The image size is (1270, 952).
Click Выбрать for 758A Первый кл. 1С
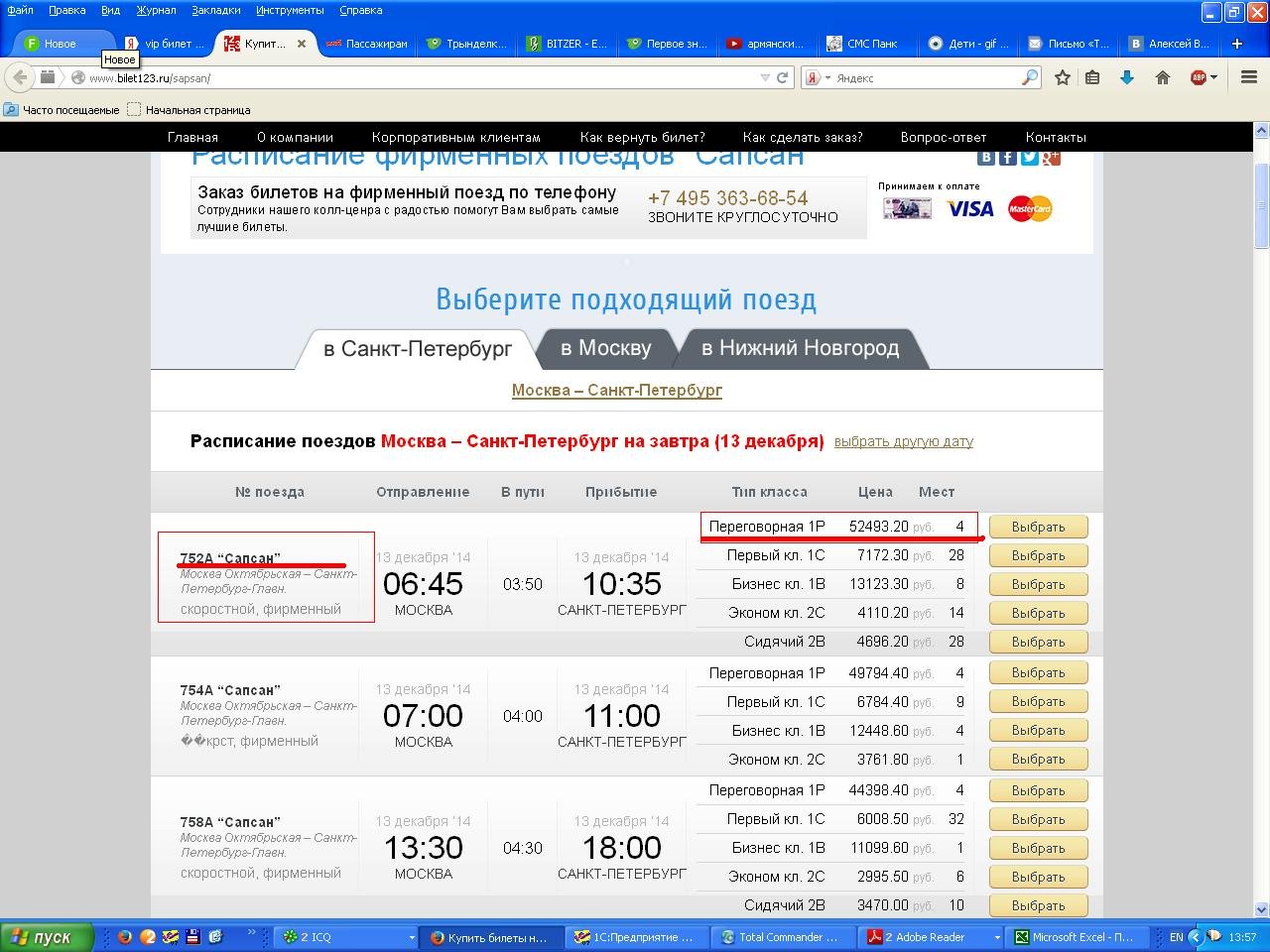coord(1038,819)
